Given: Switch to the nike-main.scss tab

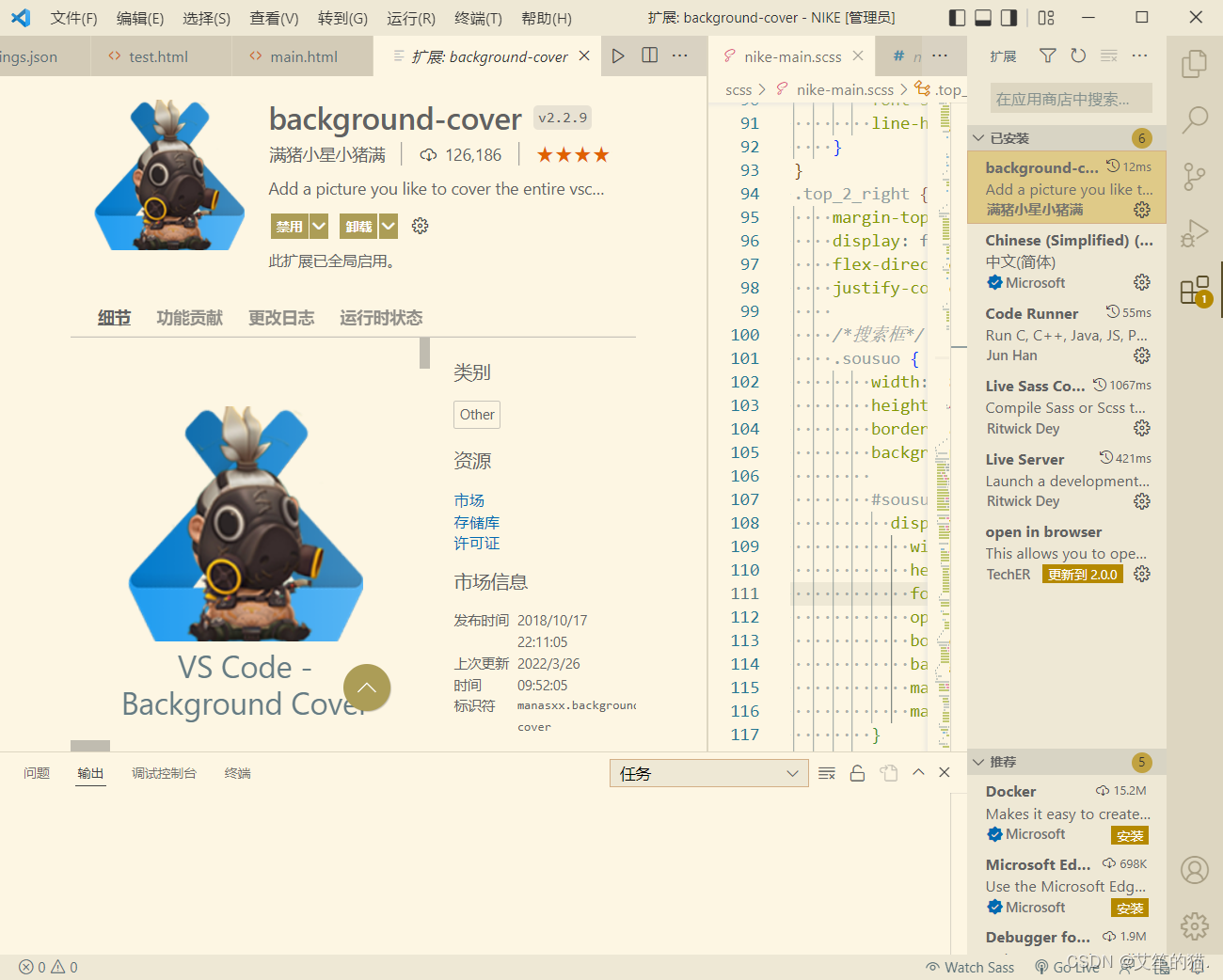Looking at the screenshot, I should 793,56.
